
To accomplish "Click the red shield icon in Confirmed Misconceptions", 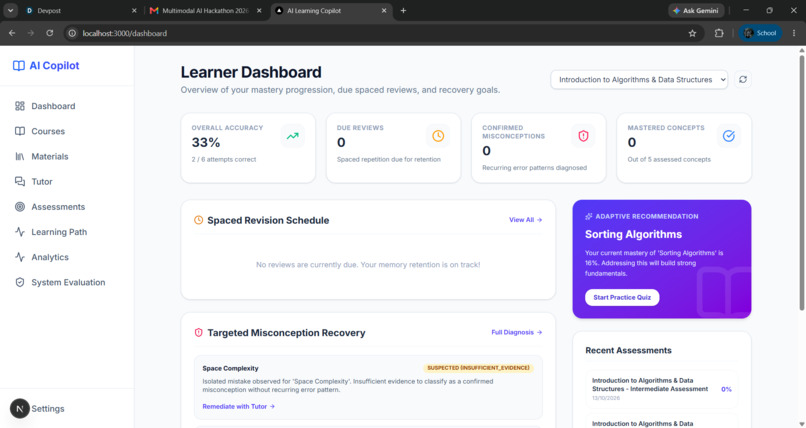I will [x=583, y=136].
